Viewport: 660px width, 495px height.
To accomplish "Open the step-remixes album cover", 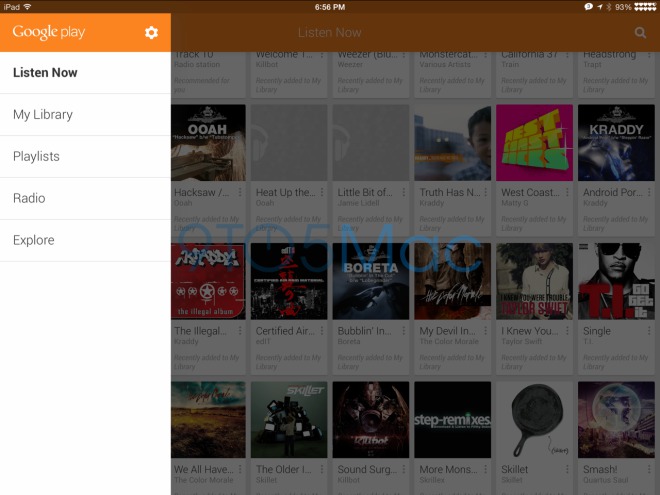I will 452,420.
